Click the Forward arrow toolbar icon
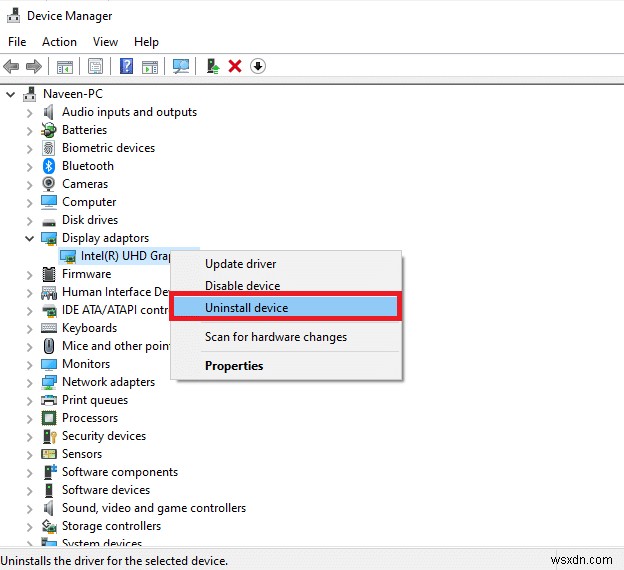Image resolution: width=624 pixels, height=570 pixels. 33,66
